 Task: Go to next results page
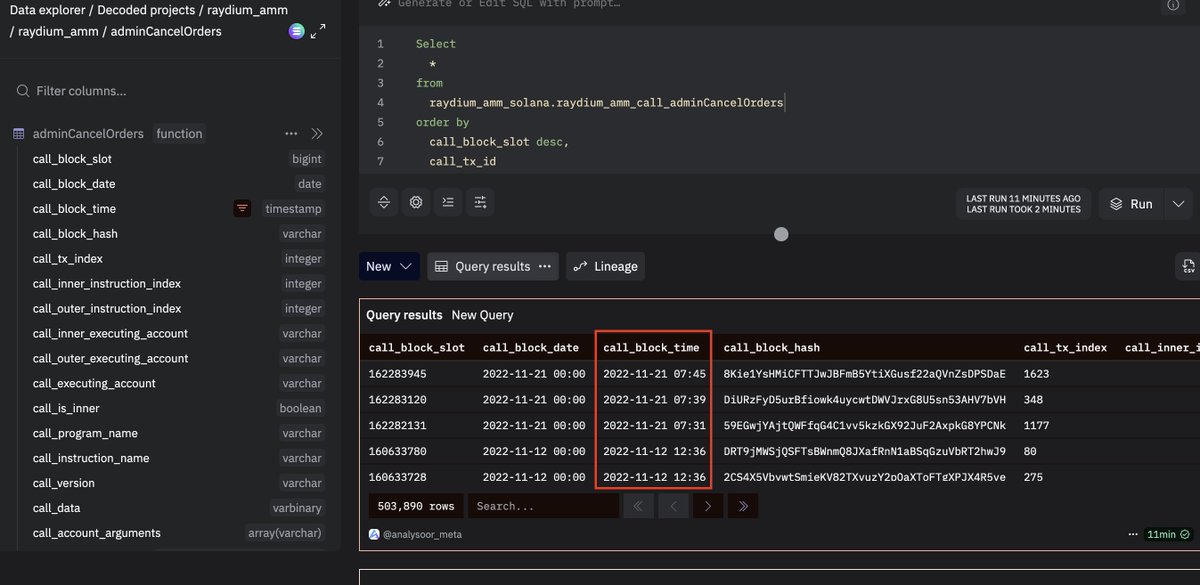point(708,506)
